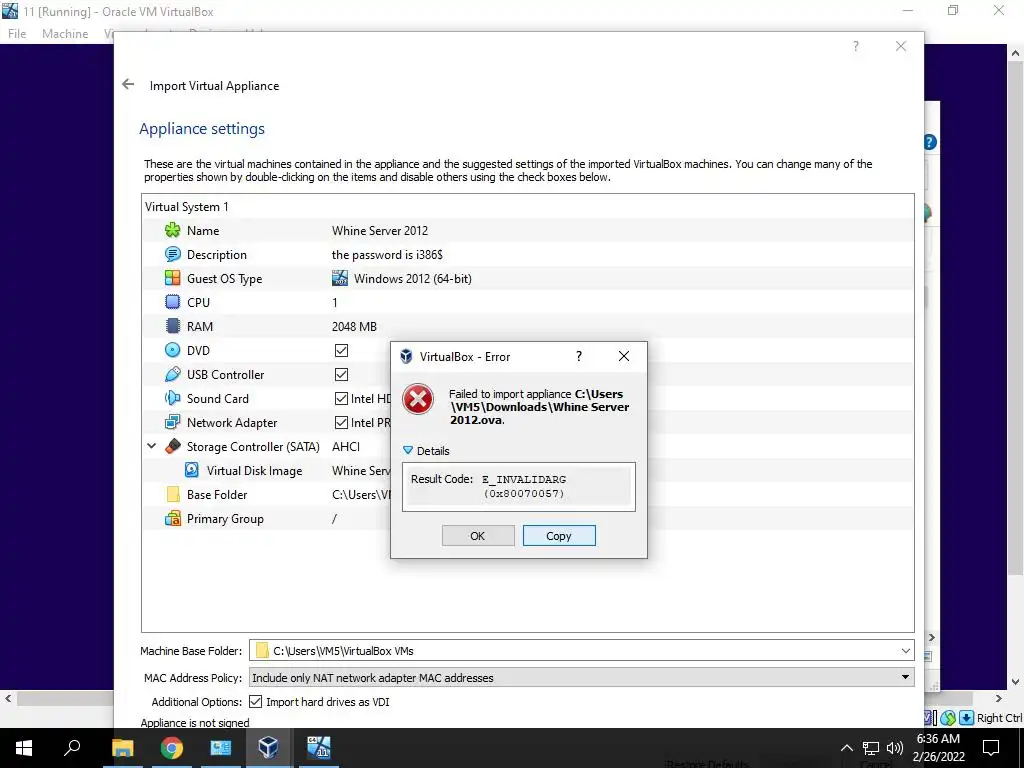Click the Guest OS Type row icon

(172, 278)
